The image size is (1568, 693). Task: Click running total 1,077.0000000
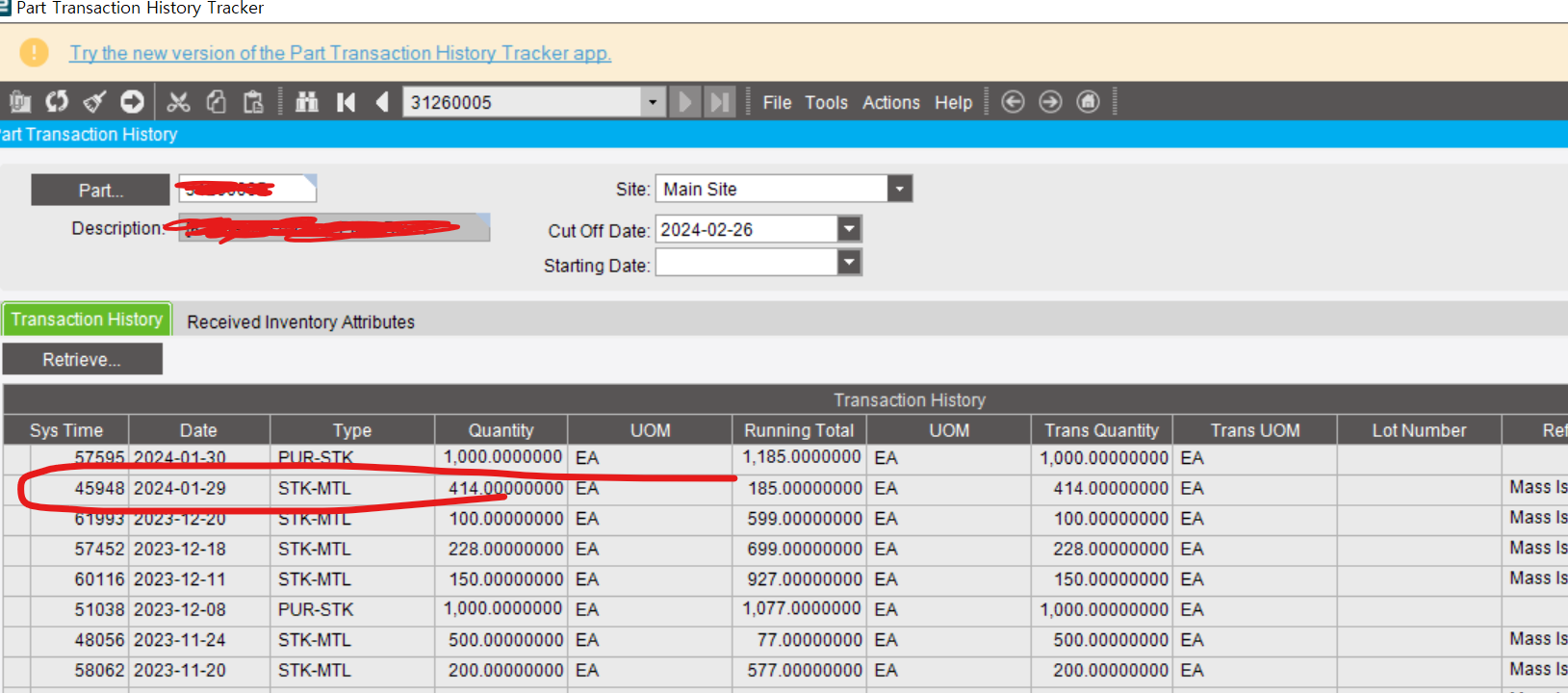click(801, 608)
